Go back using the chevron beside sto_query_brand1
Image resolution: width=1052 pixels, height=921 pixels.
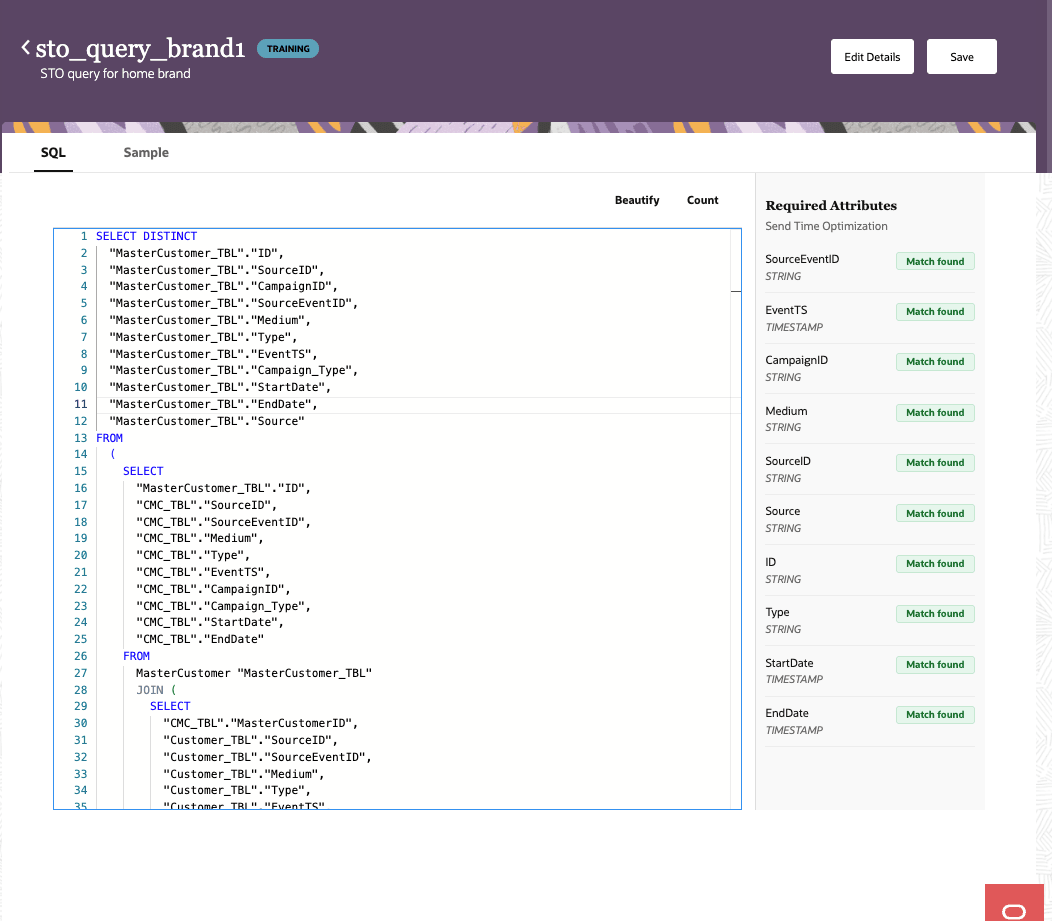pos(25,48)
